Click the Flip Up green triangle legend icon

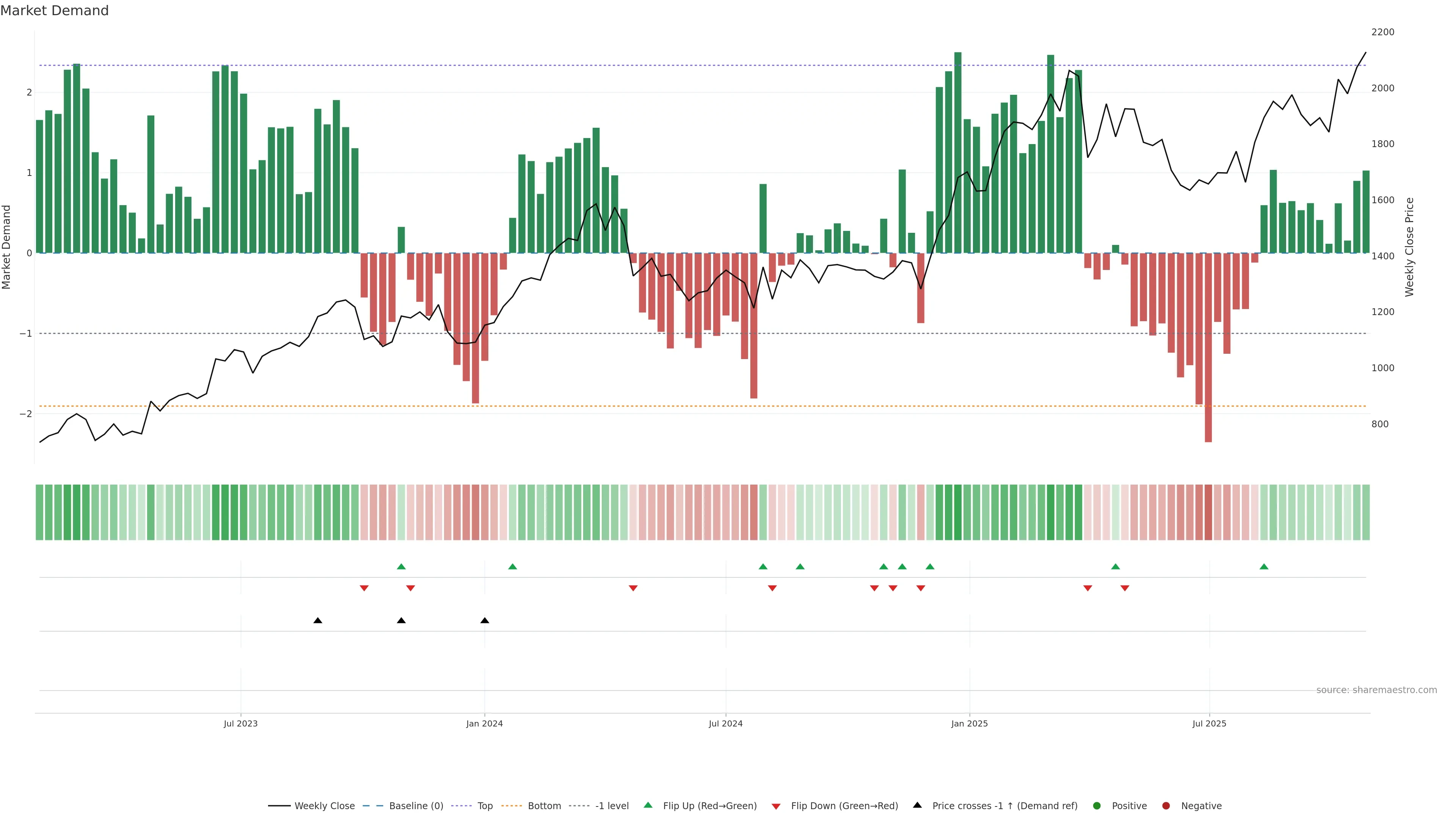648,805
